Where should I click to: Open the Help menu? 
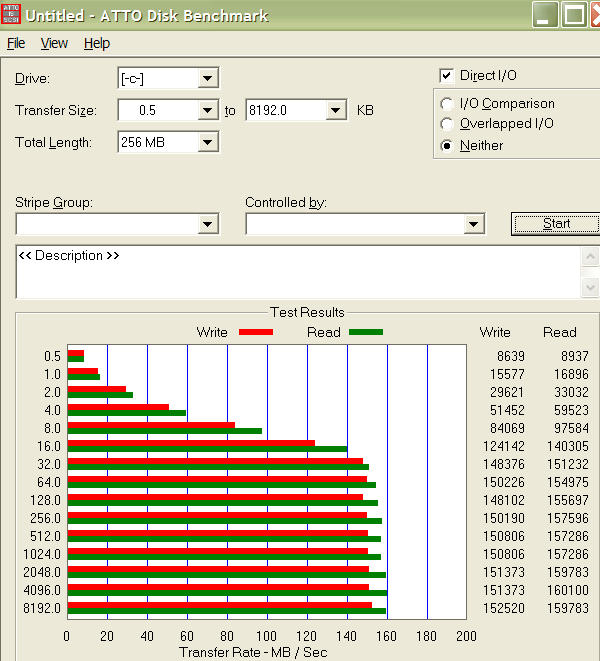click(97, 43)
